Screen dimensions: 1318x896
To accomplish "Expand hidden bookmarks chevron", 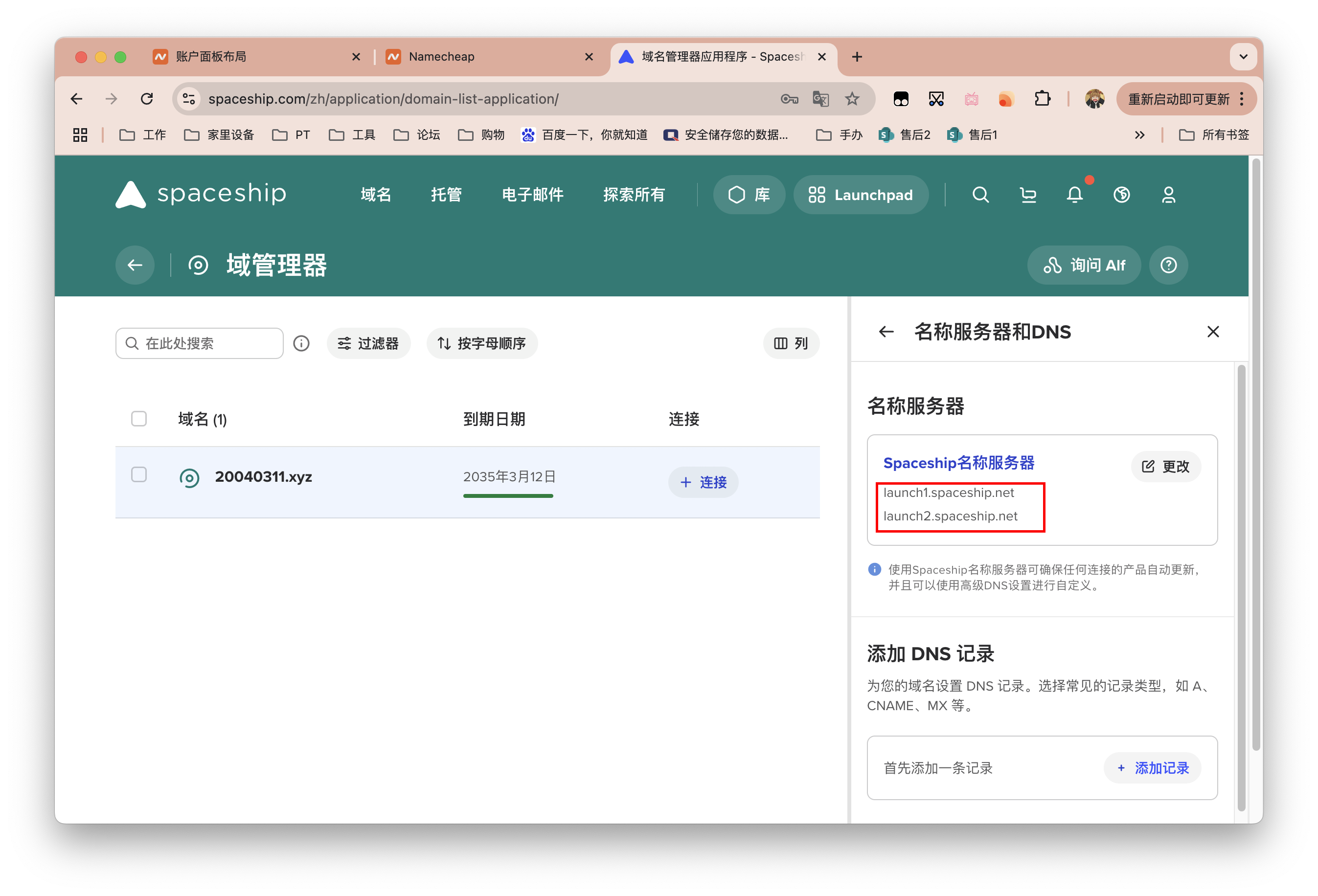I will pos(1139,135).
